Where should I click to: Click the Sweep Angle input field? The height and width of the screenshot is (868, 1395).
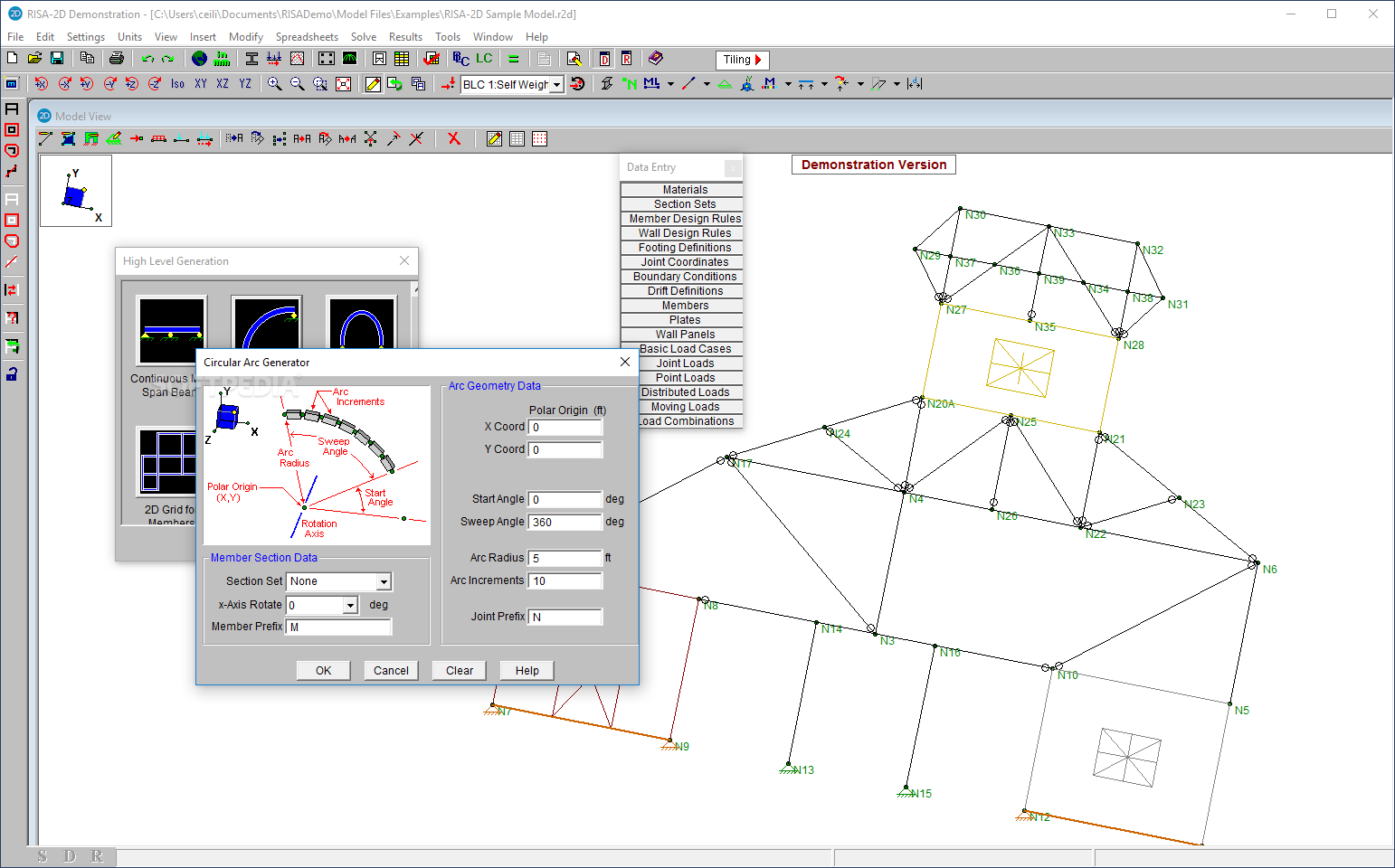pyautogui.click(x=565, y=522)
